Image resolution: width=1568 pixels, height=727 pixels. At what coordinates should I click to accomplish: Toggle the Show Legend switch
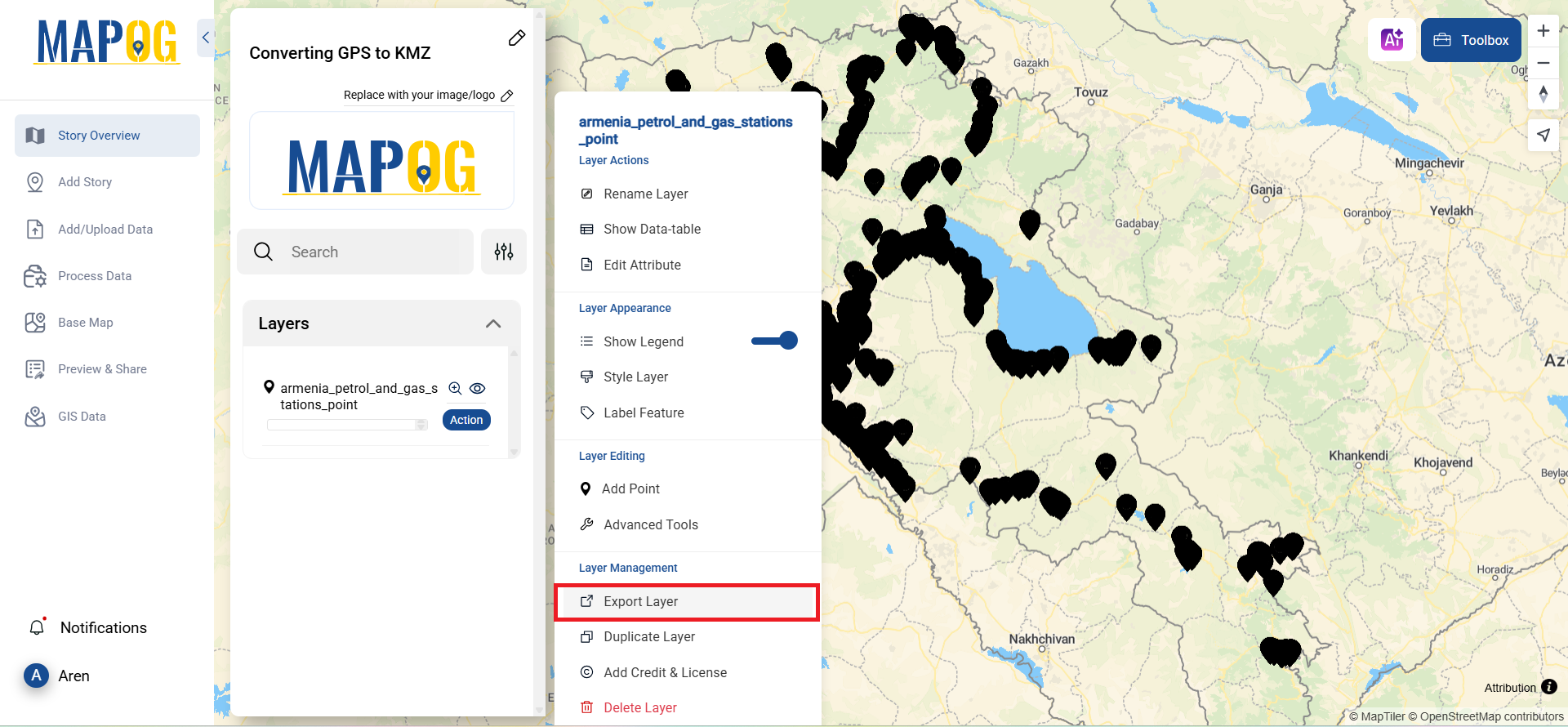775,341
